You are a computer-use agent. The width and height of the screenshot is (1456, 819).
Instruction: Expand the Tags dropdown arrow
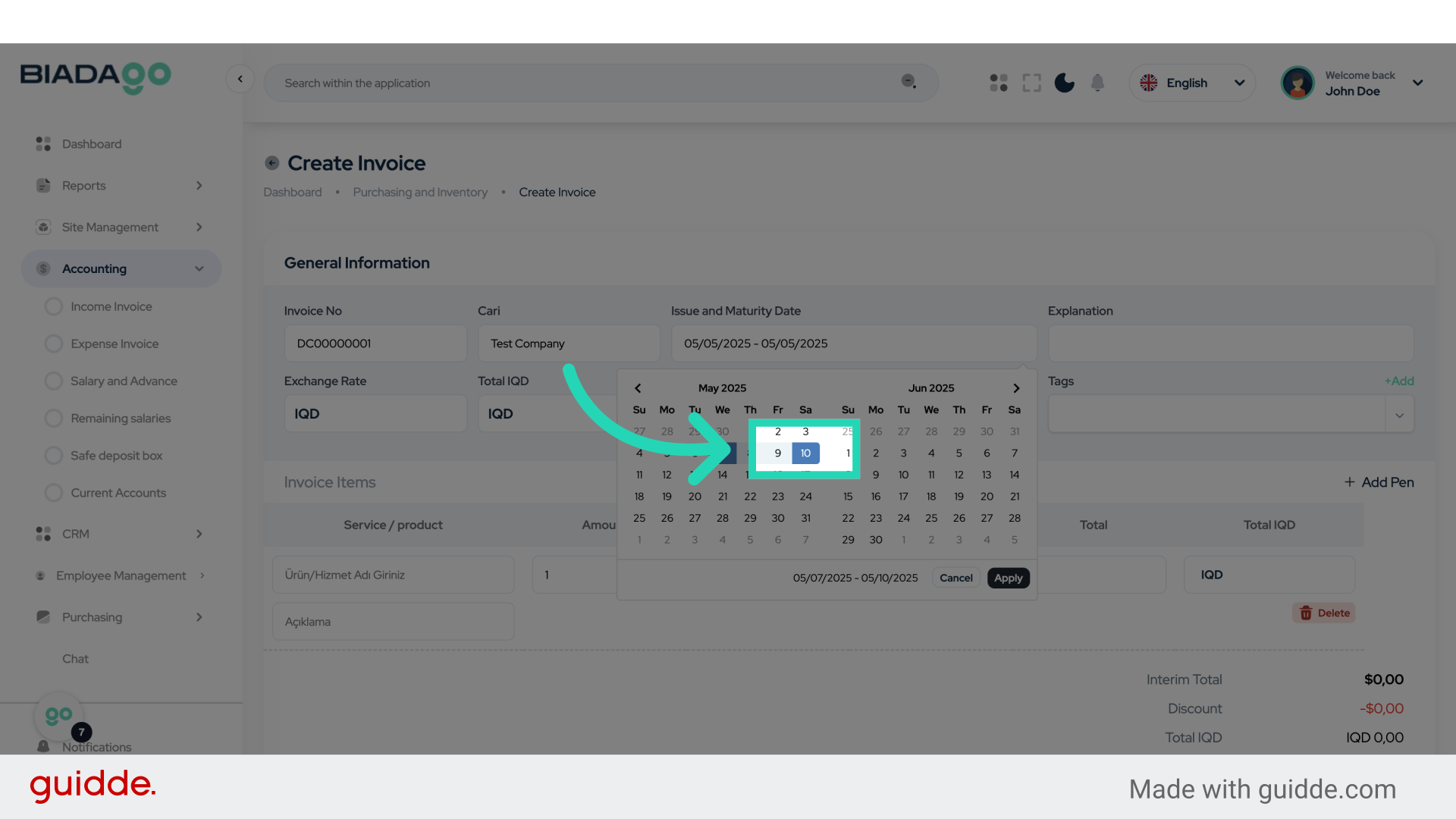tap(1399, 415)
